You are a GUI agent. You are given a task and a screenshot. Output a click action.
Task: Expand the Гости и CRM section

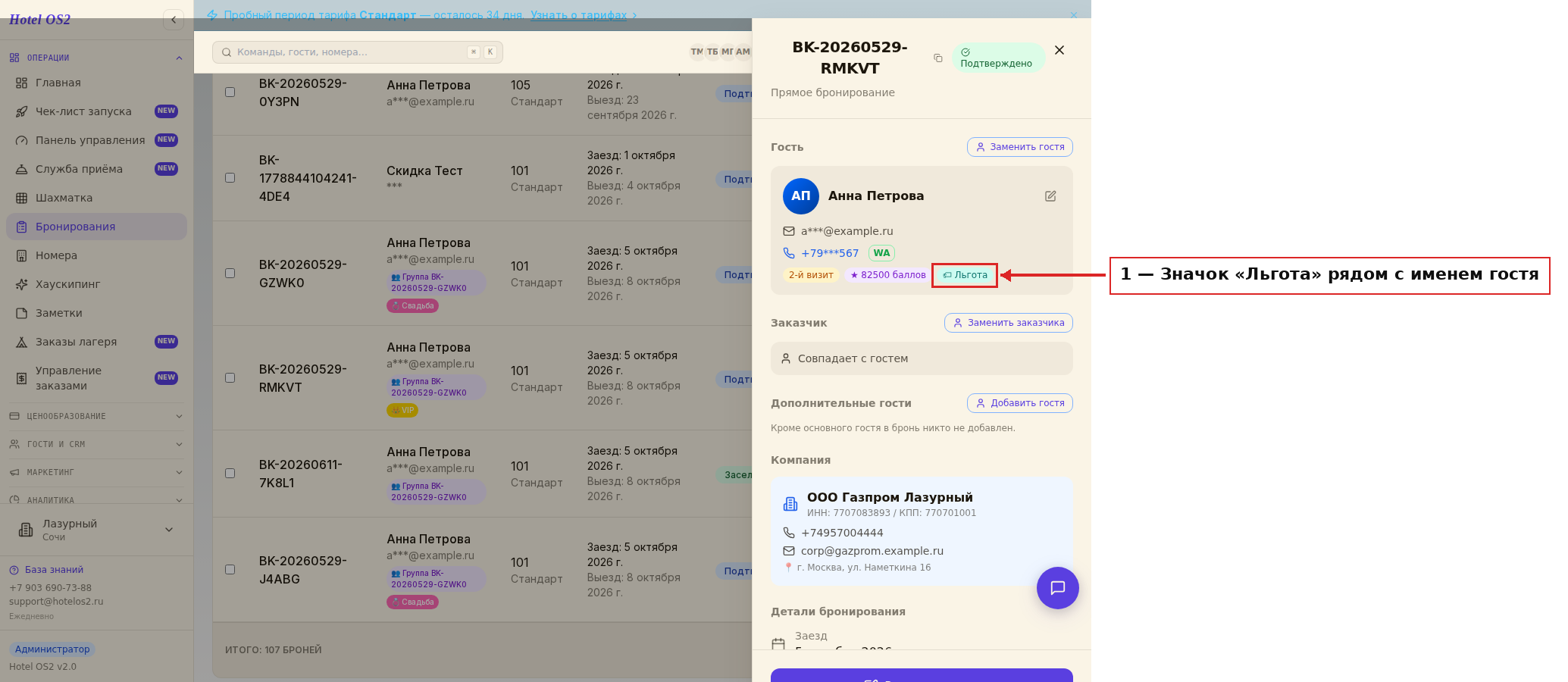tap(96, 444)
